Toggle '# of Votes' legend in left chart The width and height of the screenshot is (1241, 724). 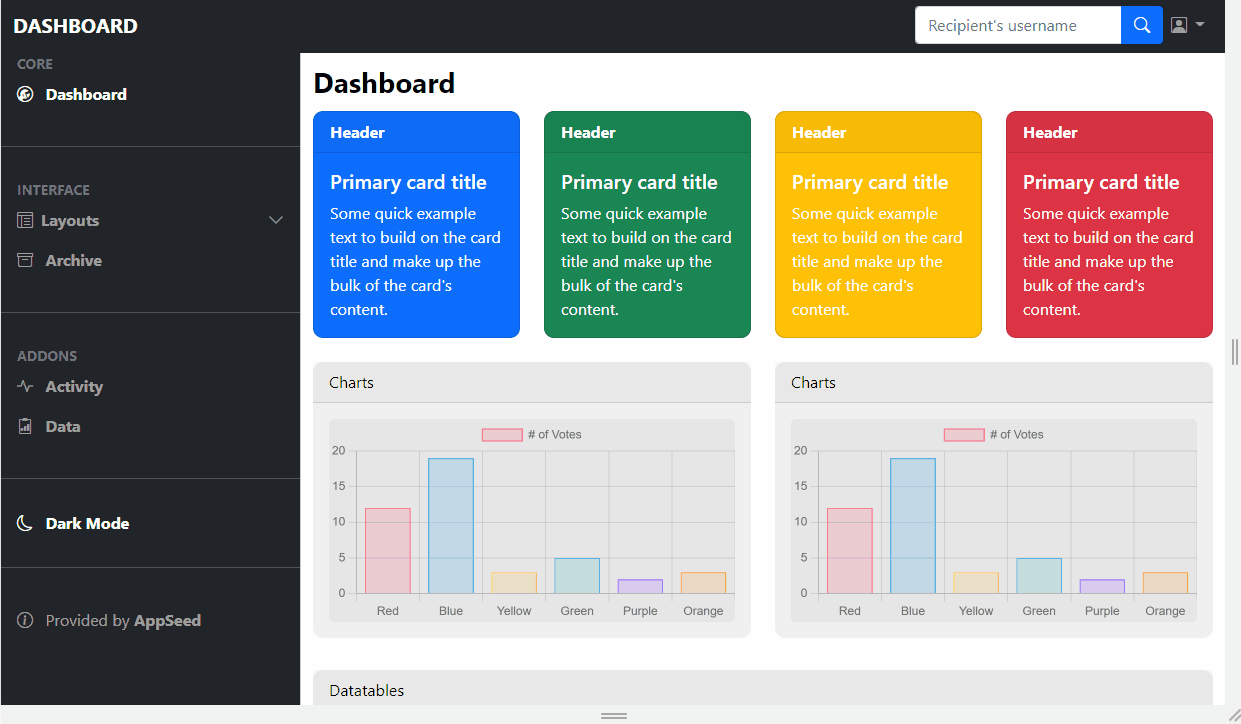[531, 434]
